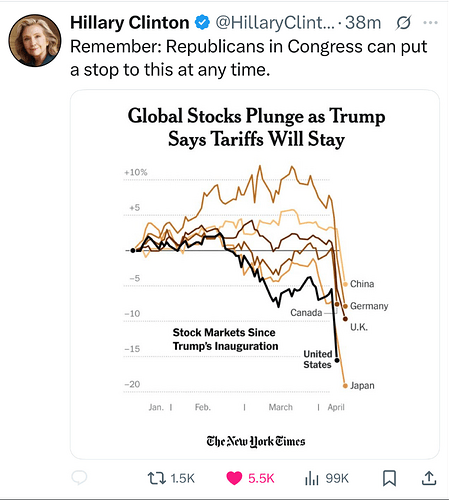Screen dimensions: 449x500
Task: Click the reply speech bubble icon
Action: [x=79, y=478]
